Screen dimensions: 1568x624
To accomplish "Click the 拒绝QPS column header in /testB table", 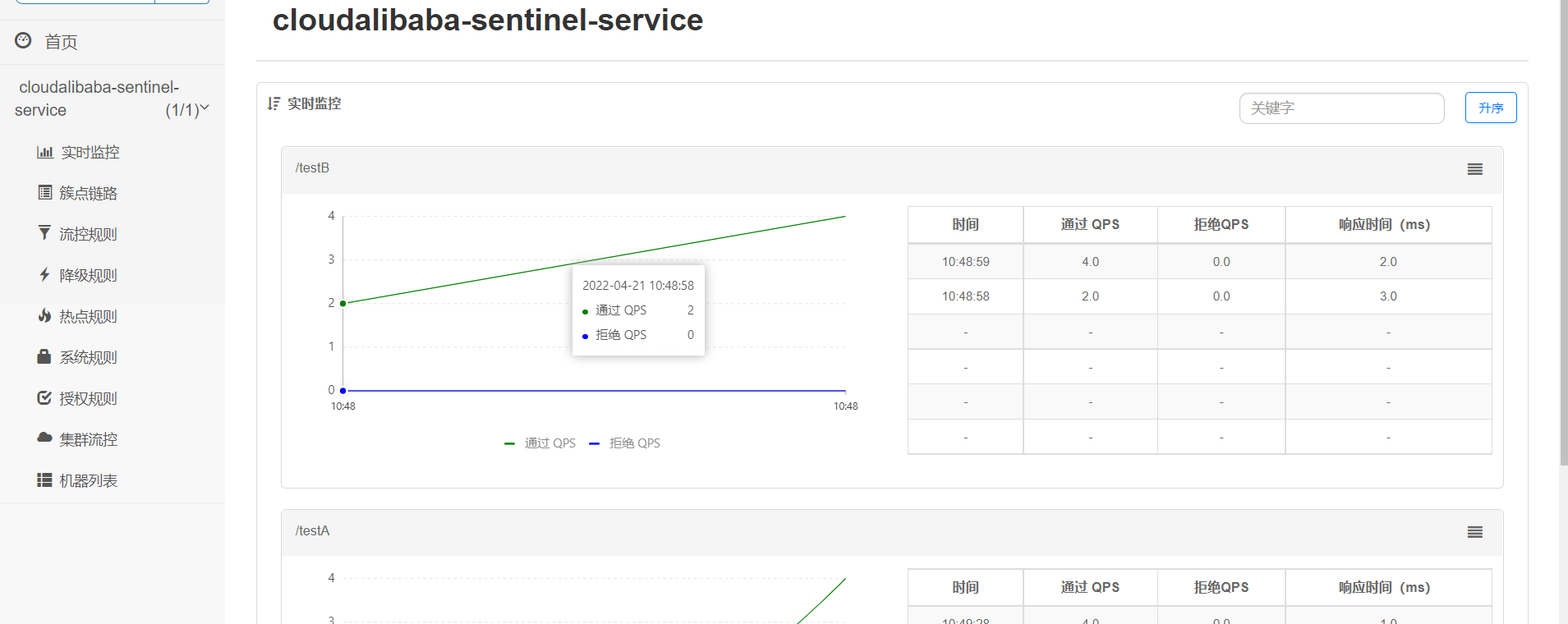I will 1221,224.
